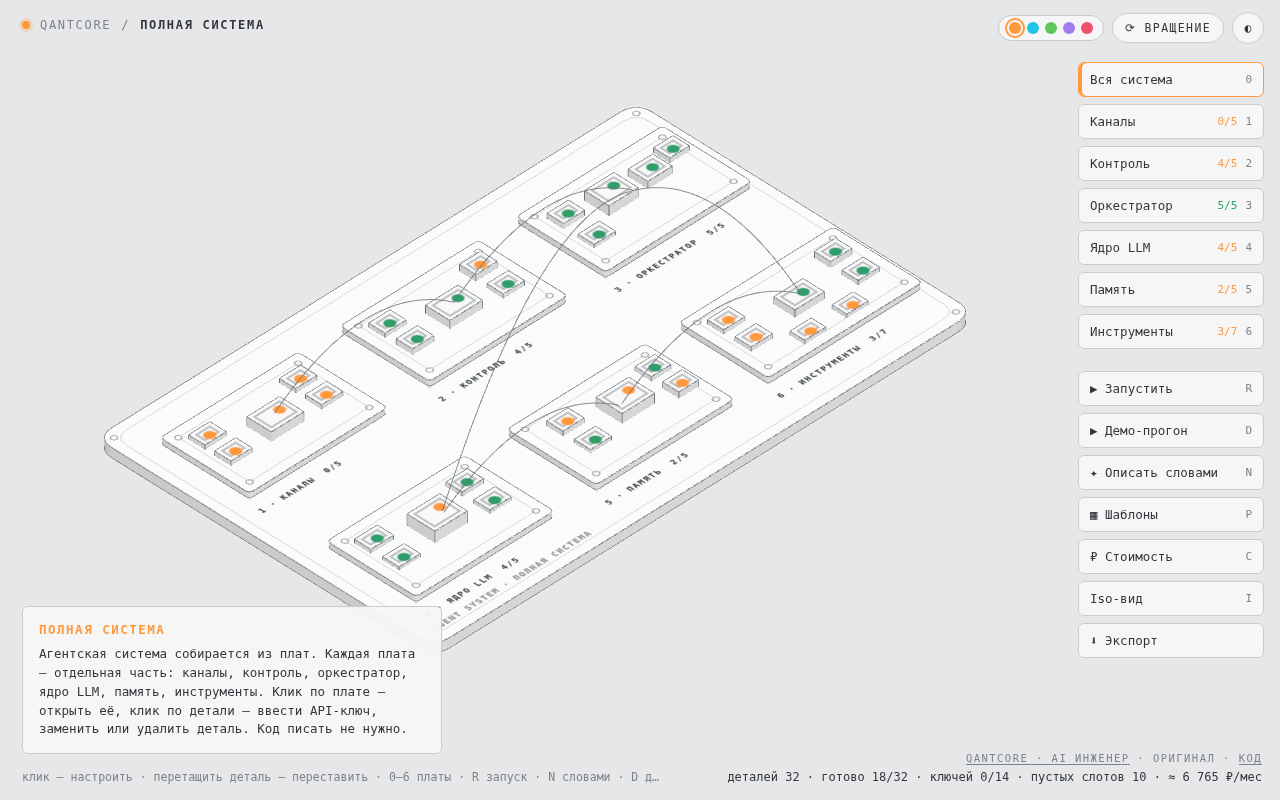Open the Стоимость cost button

(x=1170, y=557)
